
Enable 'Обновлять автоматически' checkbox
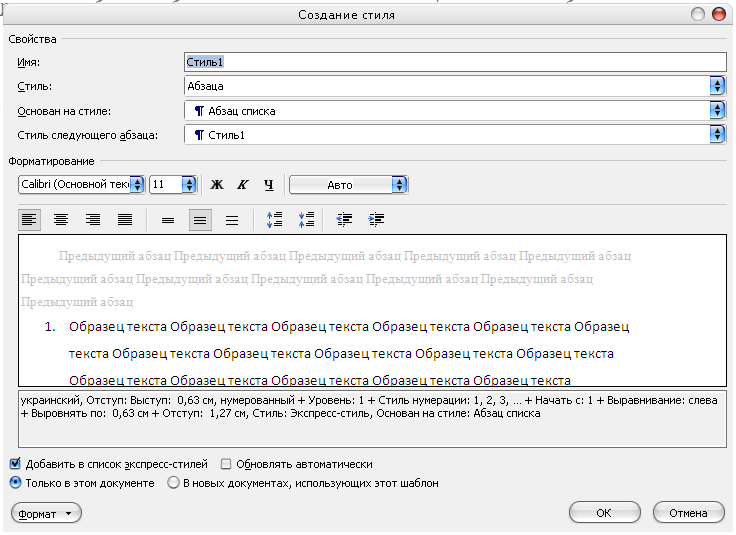click(x=226, y=464)
